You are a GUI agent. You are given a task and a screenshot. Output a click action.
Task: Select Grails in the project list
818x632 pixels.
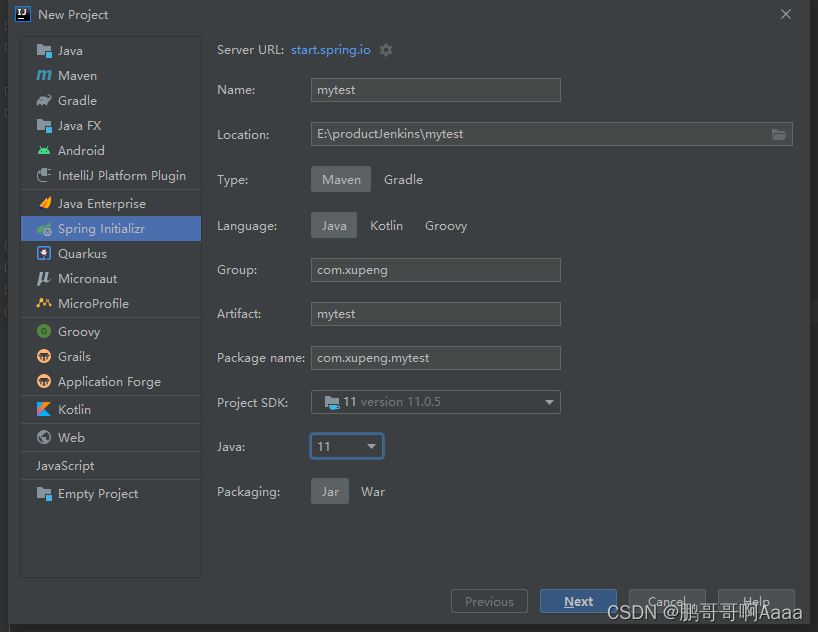click(111, 356)
